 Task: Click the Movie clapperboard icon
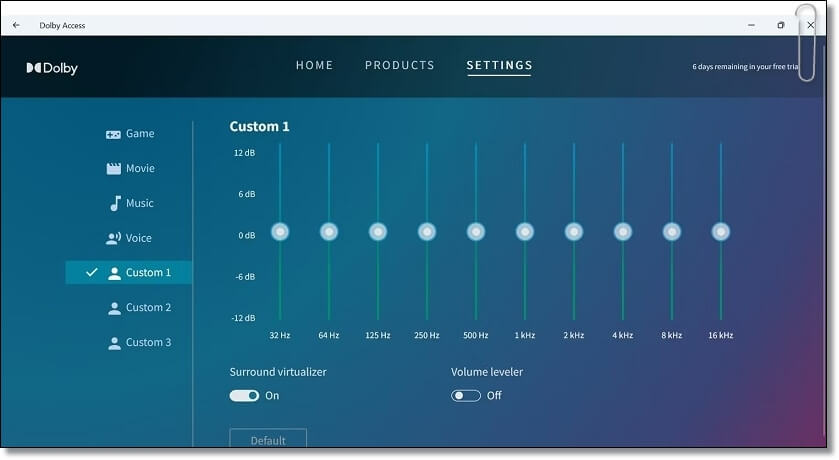pyautogui.click(x=113, y=168)
